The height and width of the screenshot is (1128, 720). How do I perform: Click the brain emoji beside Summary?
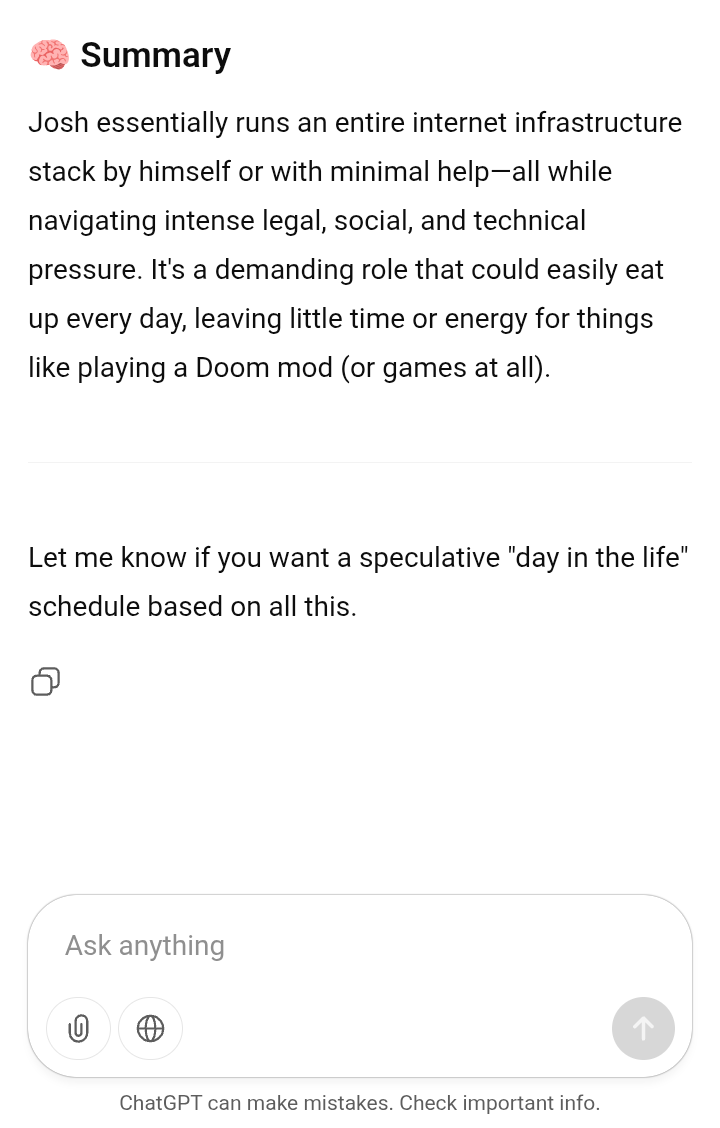click(x=50, y=55)
